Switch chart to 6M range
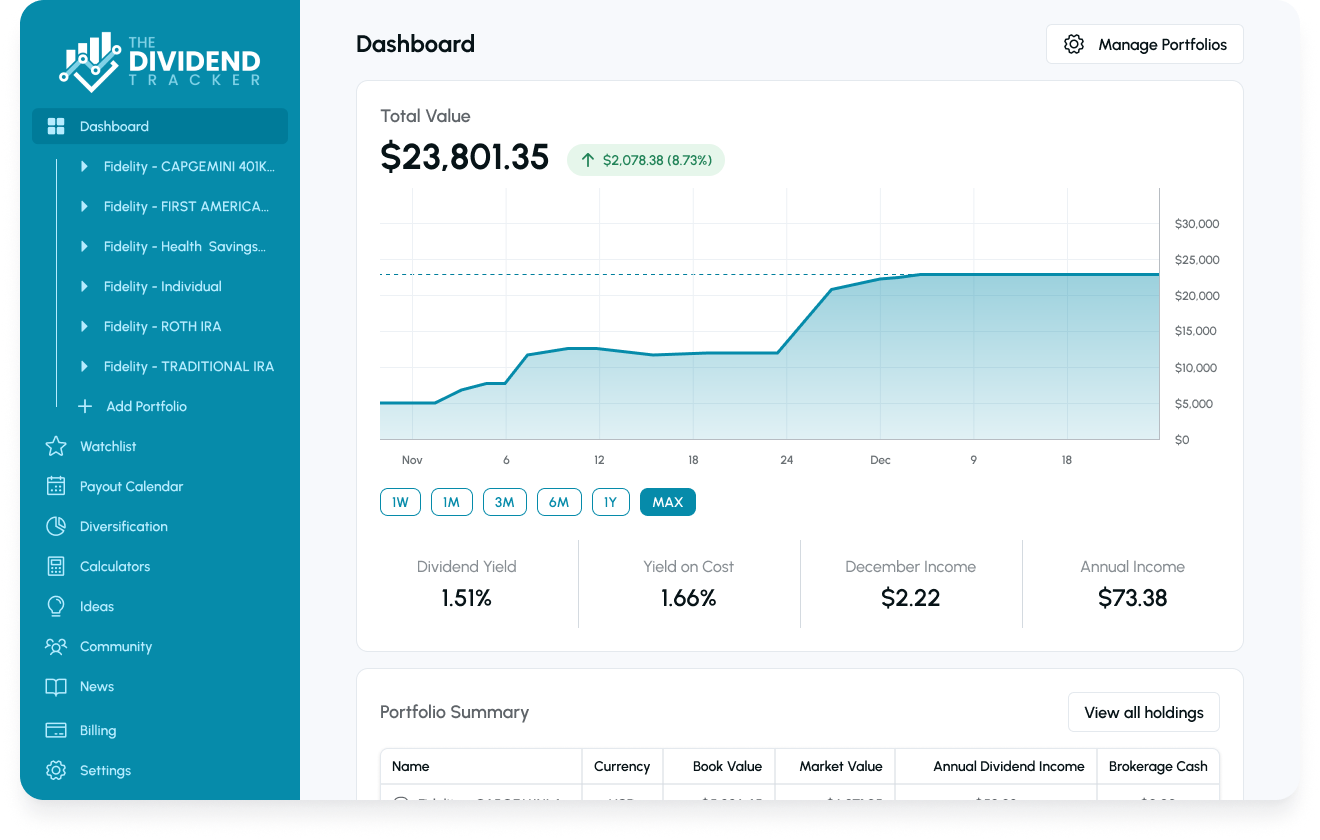 [x=559, y=502]
